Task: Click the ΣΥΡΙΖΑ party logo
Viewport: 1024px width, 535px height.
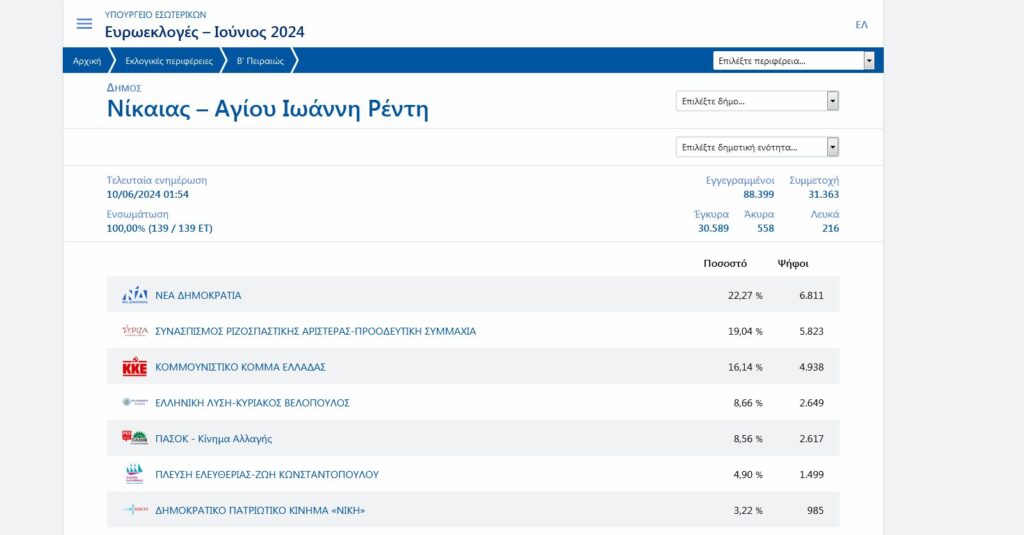Action: 135,331
